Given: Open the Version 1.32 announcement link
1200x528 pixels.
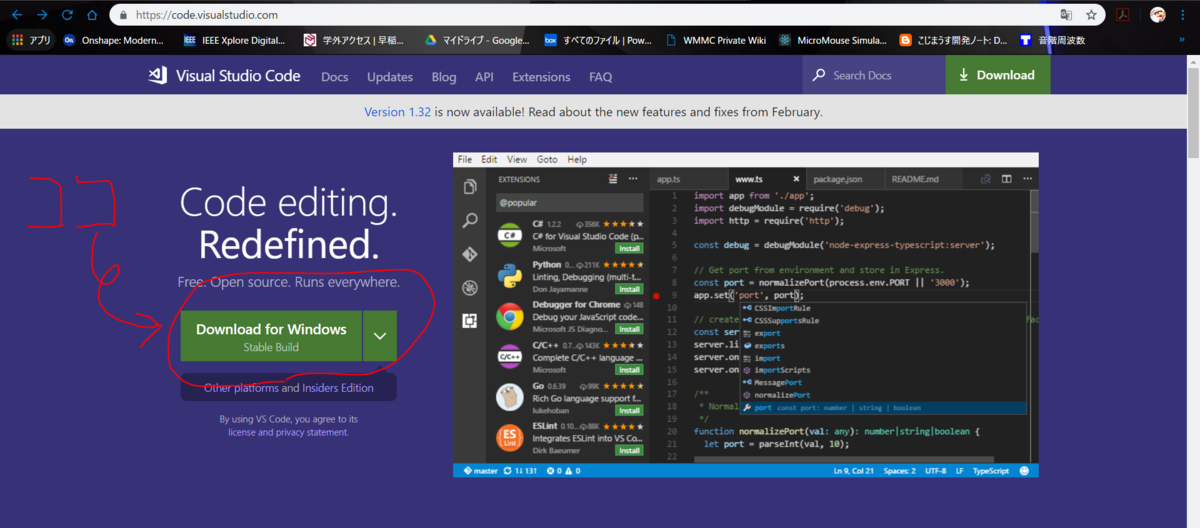Looking at the screenshot, I should pyautogui.click(x=397, y=112).
